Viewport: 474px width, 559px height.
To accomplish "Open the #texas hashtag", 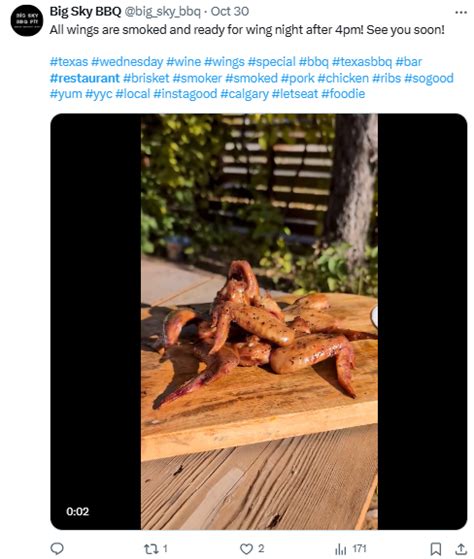I will [69, 62].
